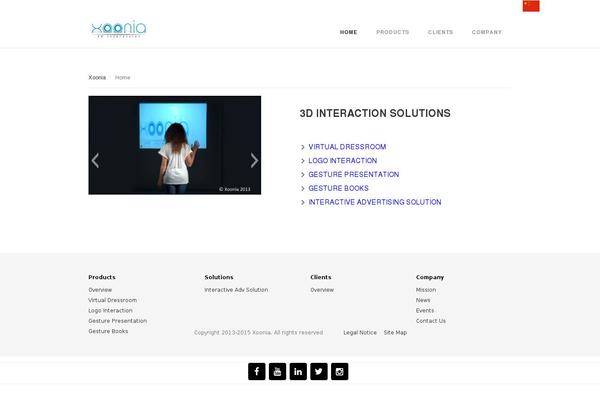Click the 3D Interaction Solutions heading
The image size is (600, 400).
coord(375,113)
